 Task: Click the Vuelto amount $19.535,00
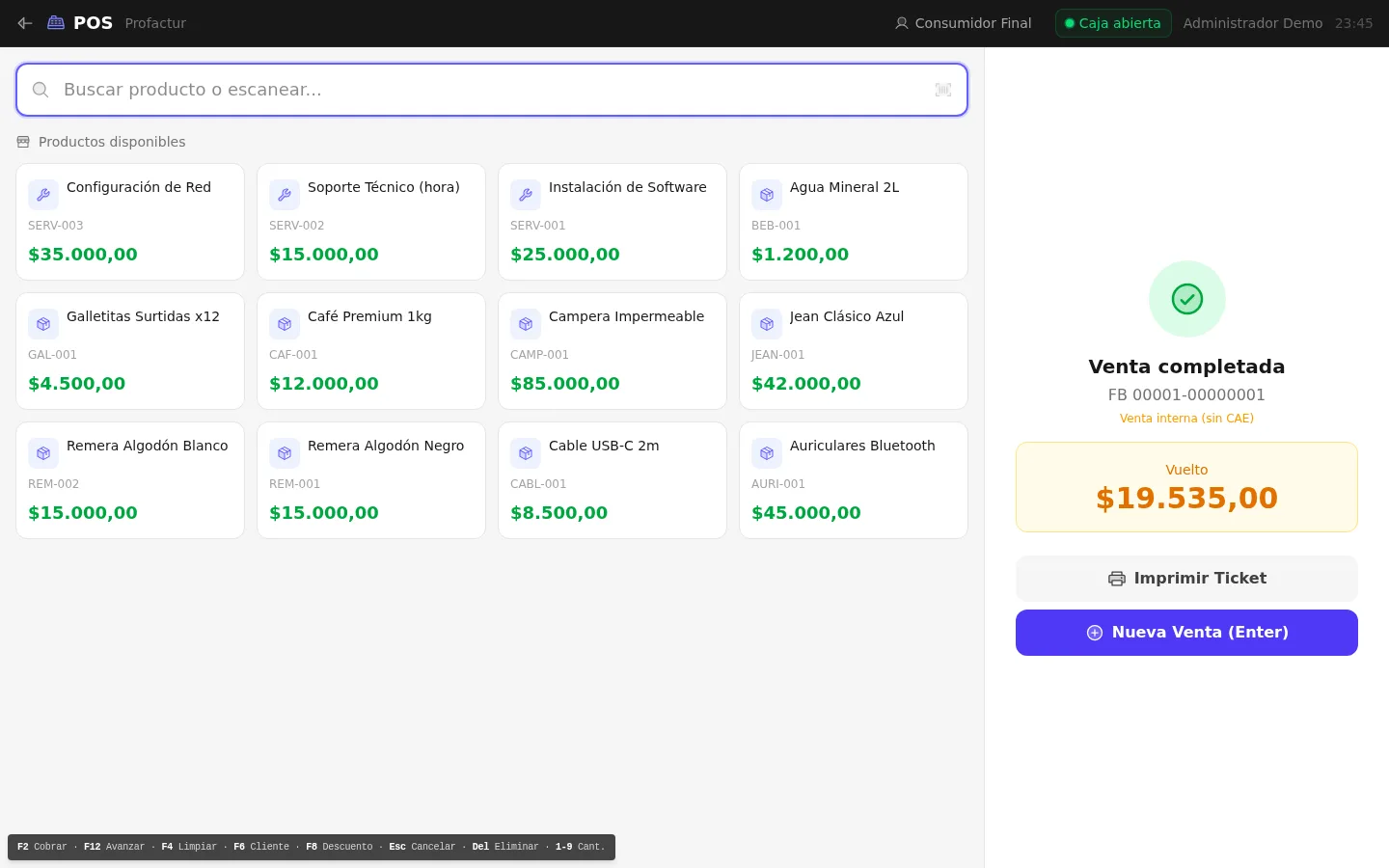tap(1186, 499)
